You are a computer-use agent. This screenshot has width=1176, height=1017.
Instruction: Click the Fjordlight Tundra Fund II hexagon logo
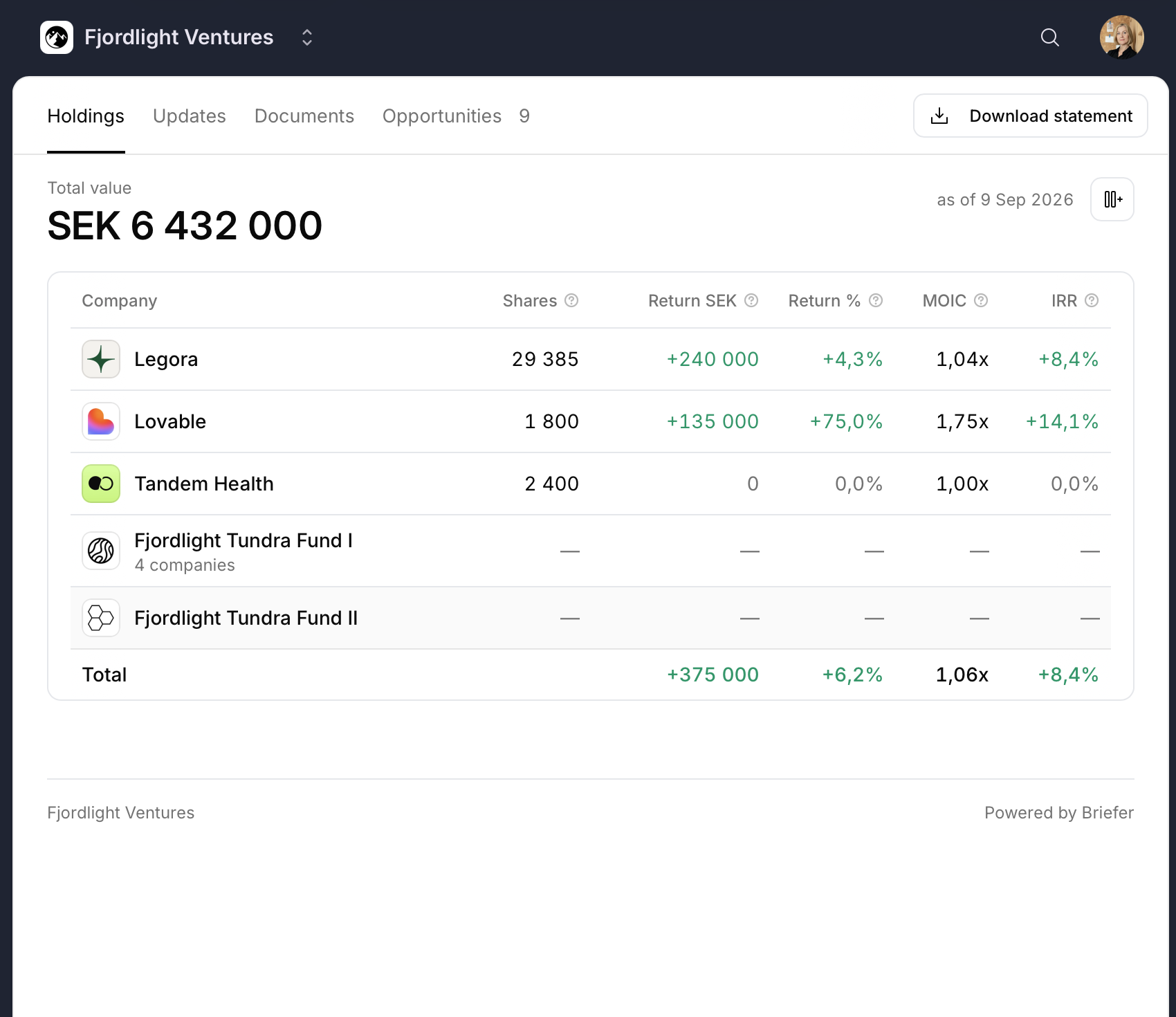pyautogui.click(x=101, y=618)
